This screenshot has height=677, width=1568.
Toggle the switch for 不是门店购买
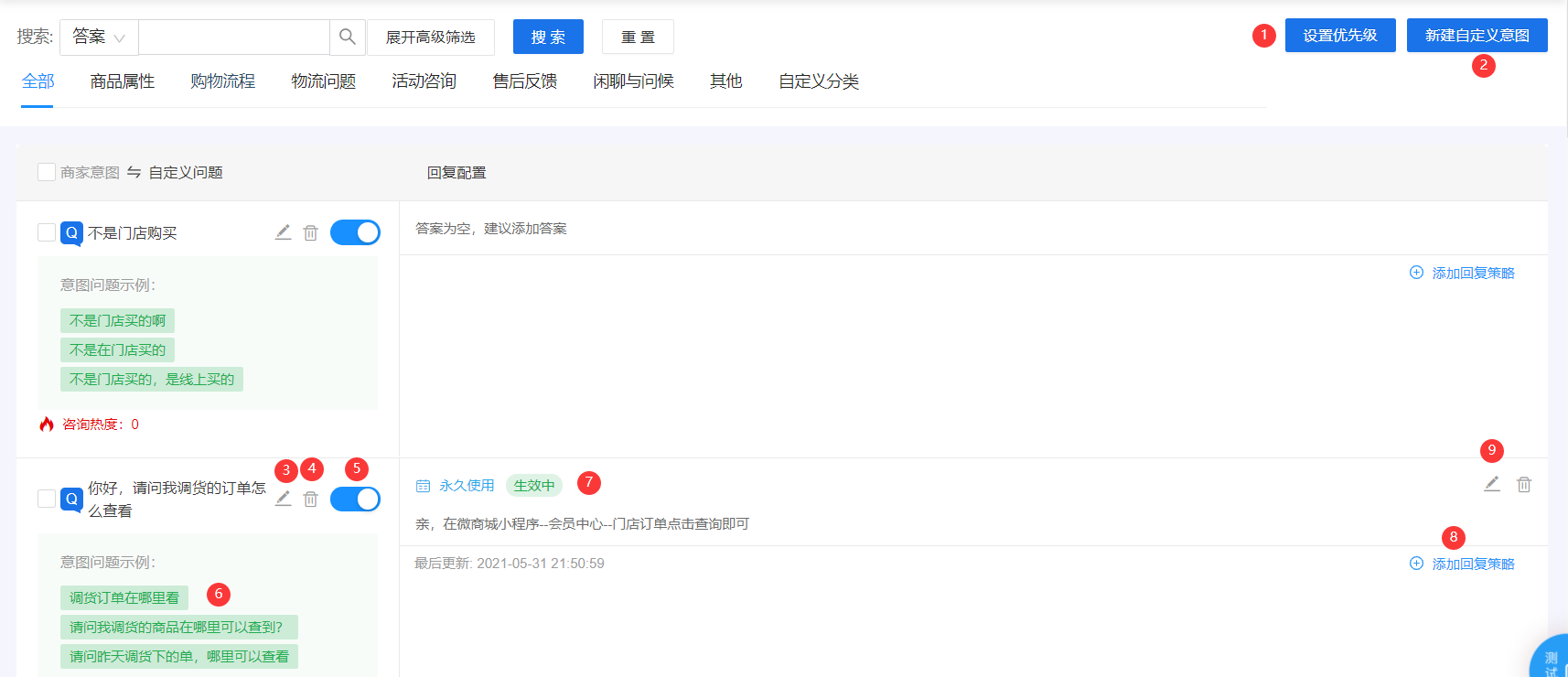tap(355, 232)
